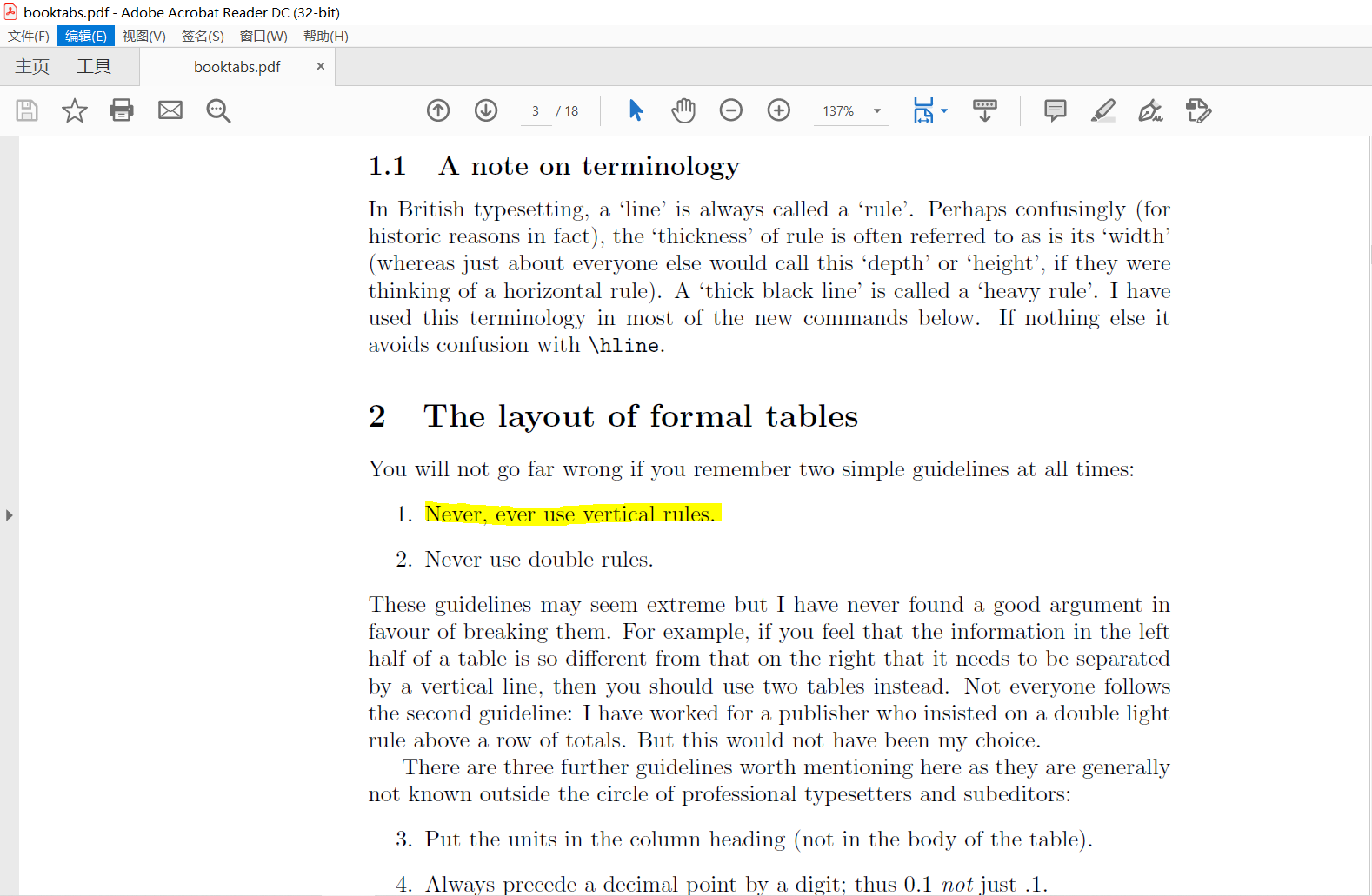Image resolution: width=1372 pixels, height=896 pixels.
Task: Open the 窗口(W) menu
Action: pos(263,36)
